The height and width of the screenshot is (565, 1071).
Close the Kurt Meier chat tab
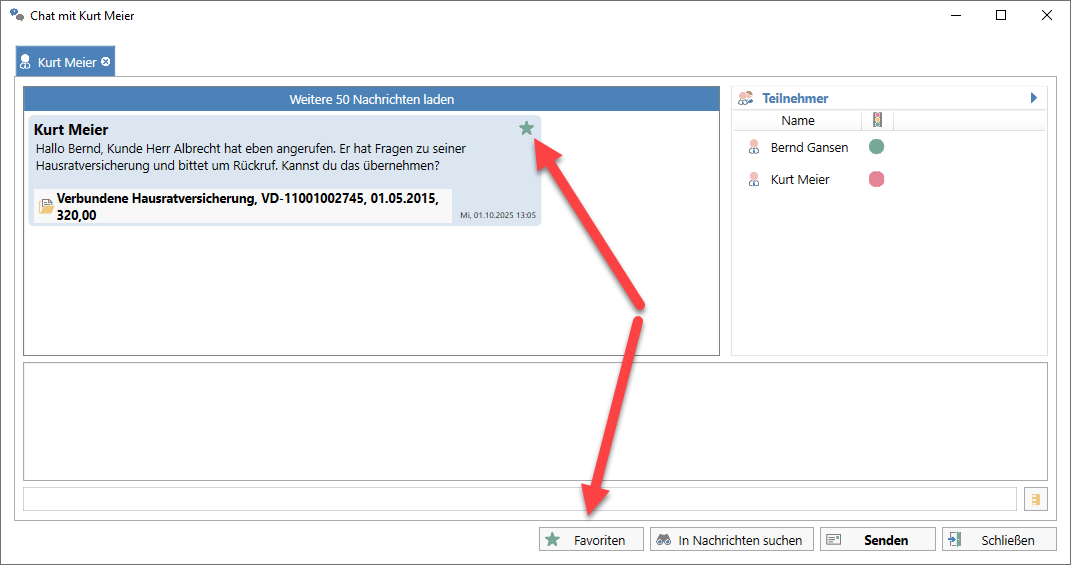[106, 62]
